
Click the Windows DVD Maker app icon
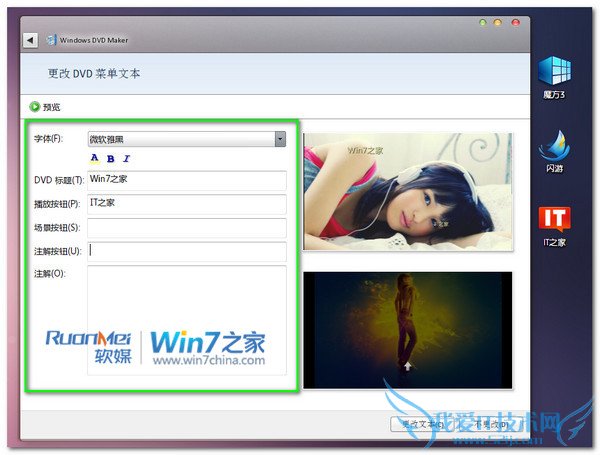(52, 40)
